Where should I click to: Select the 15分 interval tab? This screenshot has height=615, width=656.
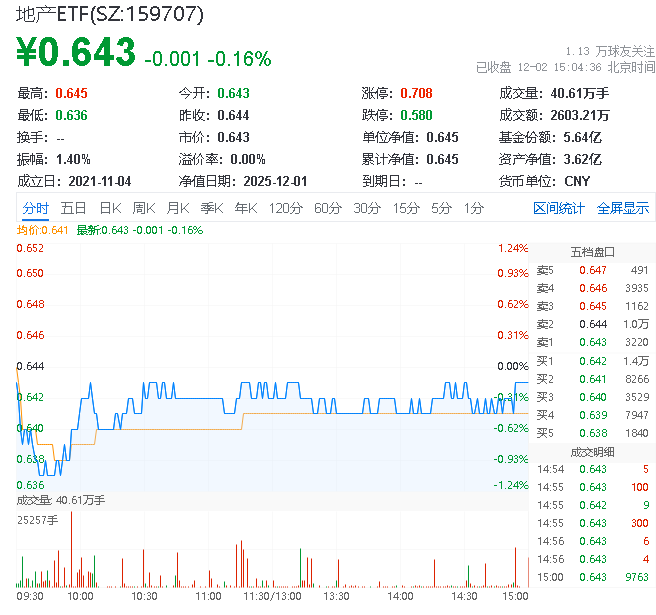[405, 208]
